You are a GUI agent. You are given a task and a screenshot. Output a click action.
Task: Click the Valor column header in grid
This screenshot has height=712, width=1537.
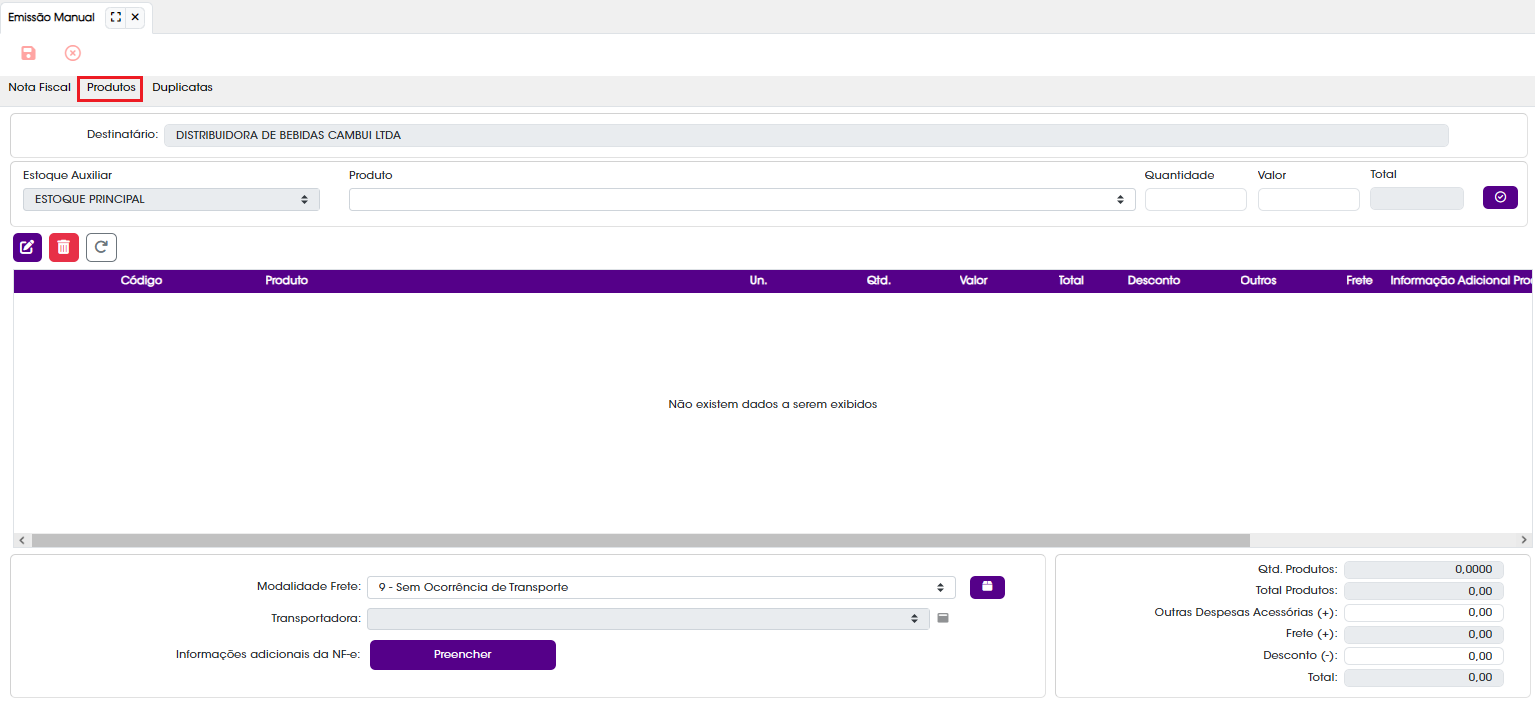point(973,281)
